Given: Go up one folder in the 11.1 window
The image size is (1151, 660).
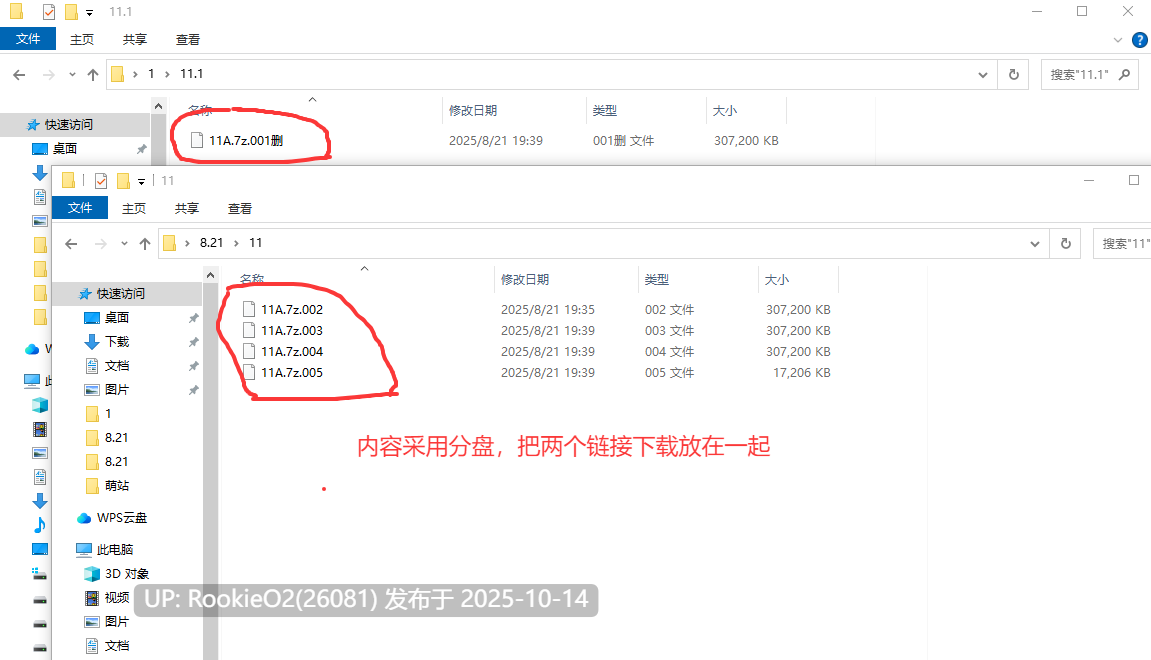Looking at the screenshot, I should pyautogui.click(x=92, y=75).
